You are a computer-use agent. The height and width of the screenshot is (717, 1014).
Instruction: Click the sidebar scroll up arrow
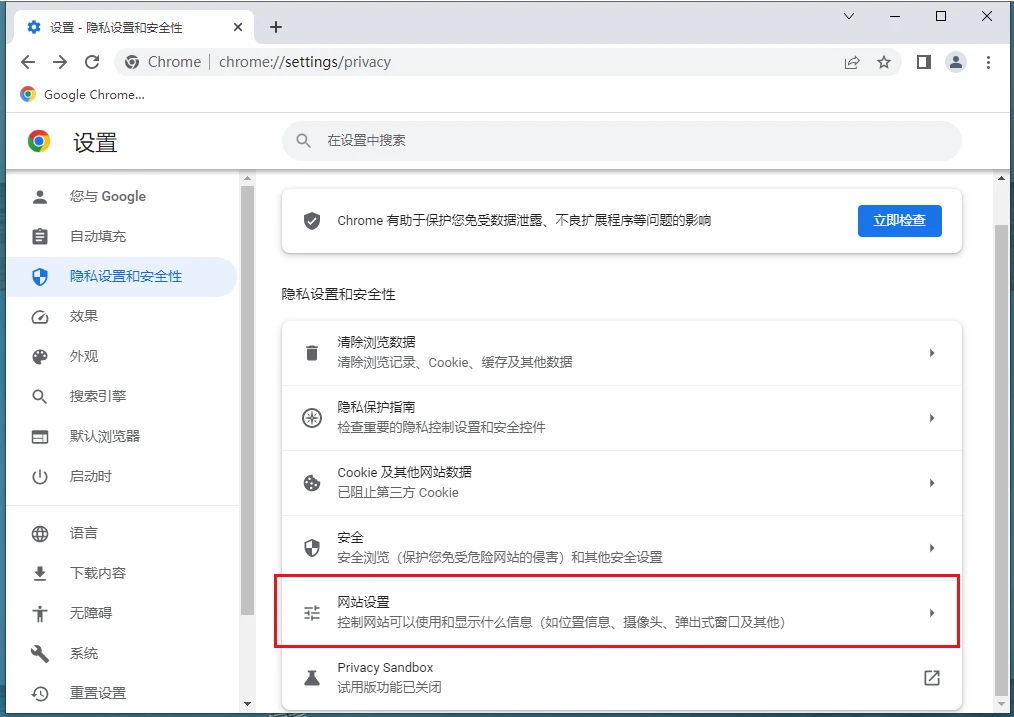(x=247, y=178)
